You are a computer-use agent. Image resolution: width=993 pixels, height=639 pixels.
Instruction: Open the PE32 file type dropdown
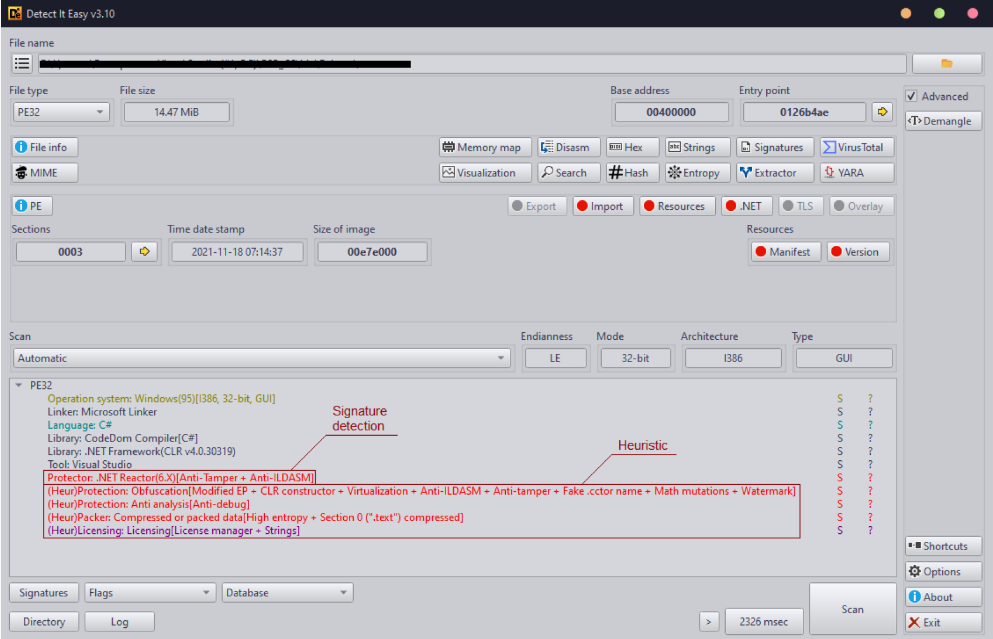pyautogui.click(x=98, y=112)
